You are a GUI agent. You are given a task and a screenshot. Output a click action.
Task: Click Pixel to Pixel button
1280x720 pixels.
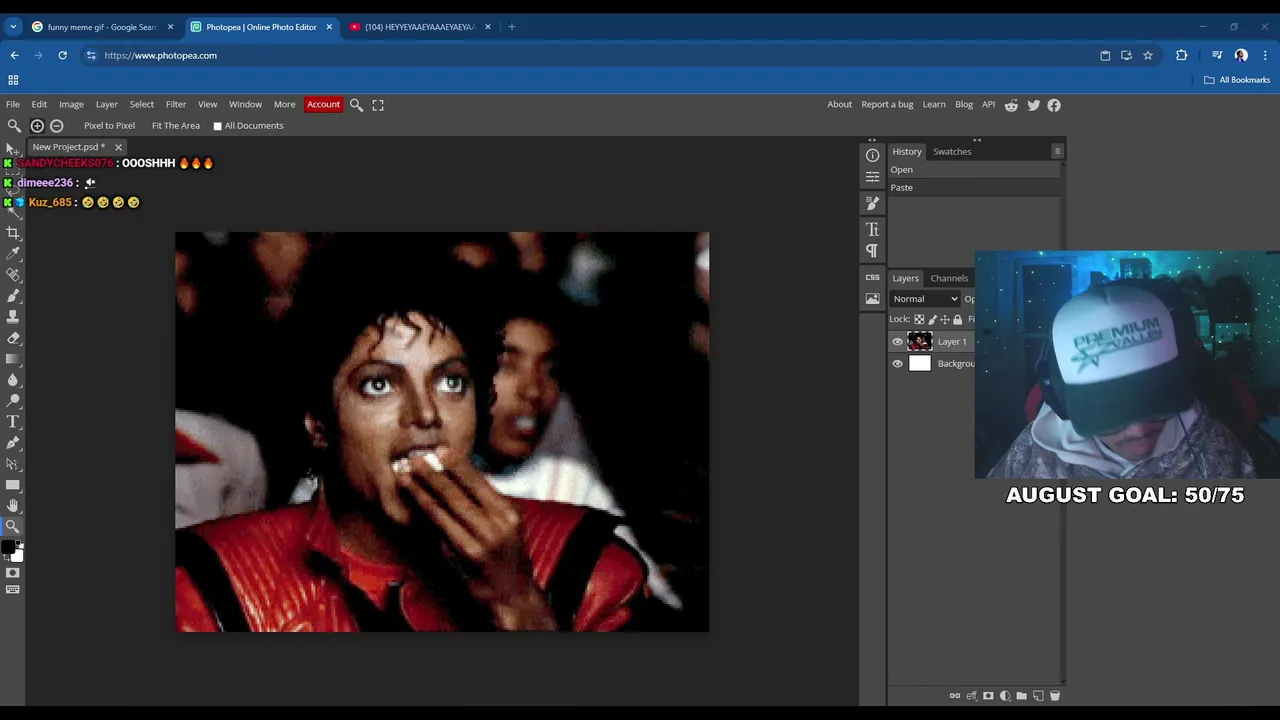pyautogui.click(x=109, y=126)
